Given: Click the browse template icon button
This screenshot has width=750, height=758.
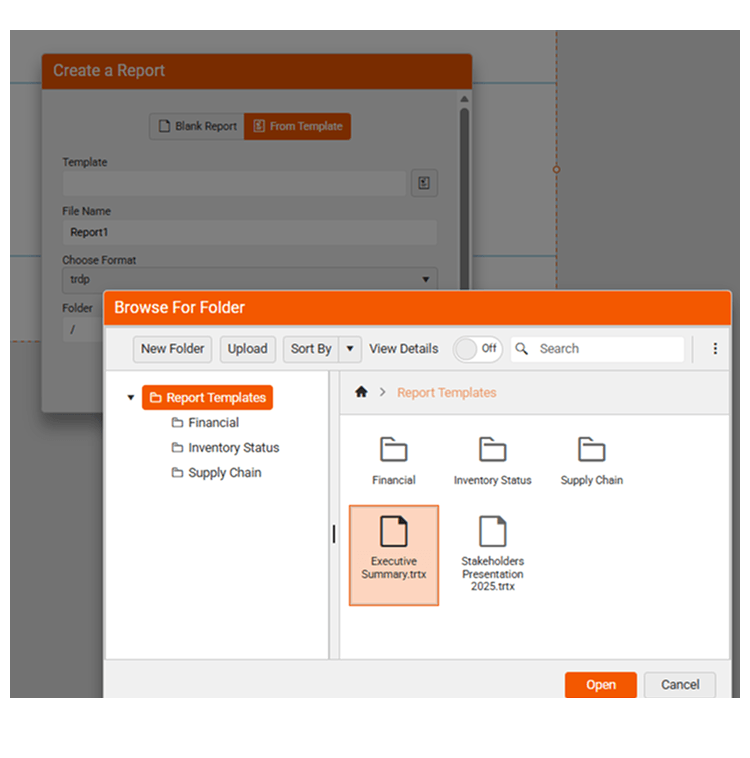Looking at the screenshot, I should 424,183.
